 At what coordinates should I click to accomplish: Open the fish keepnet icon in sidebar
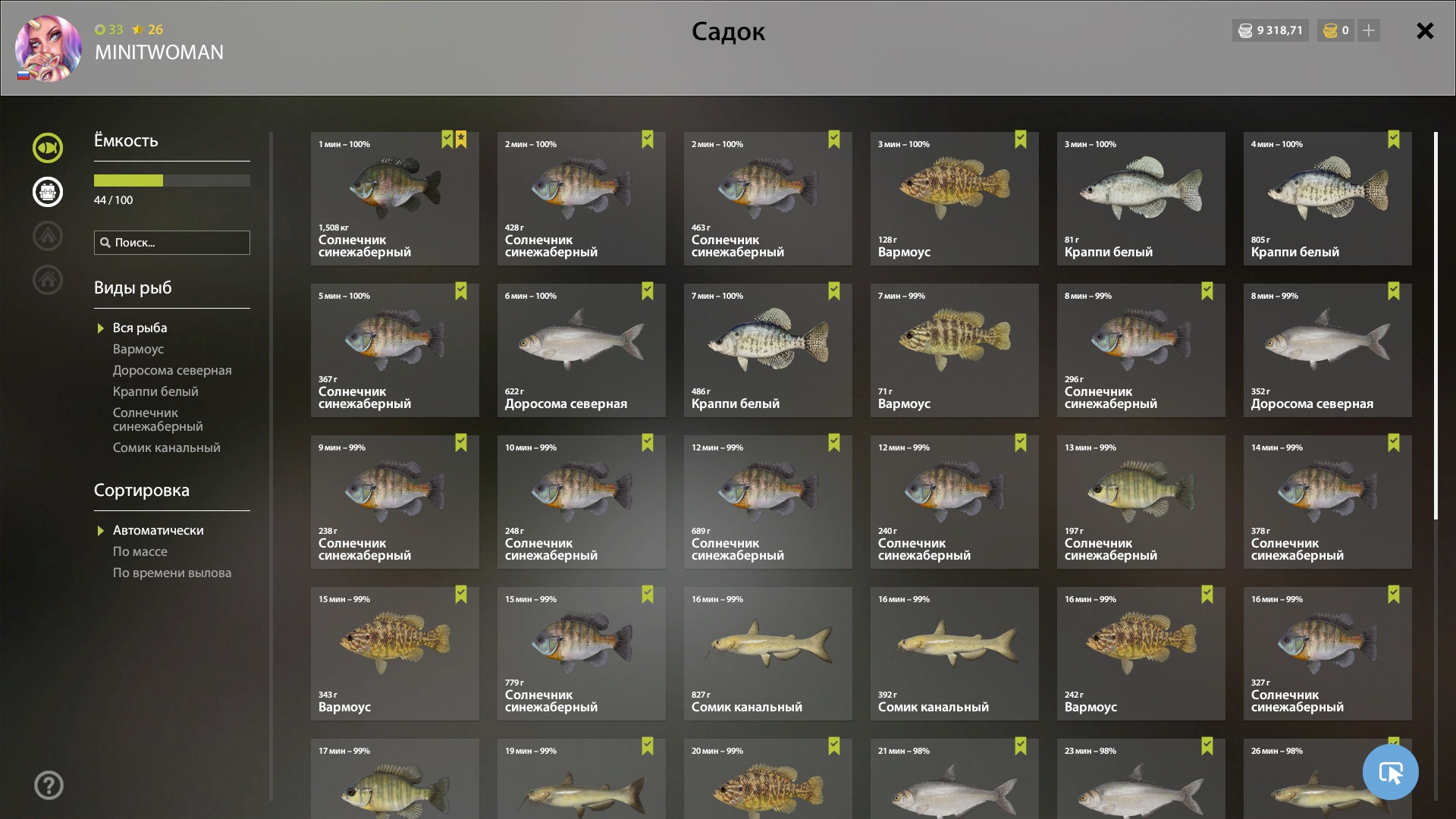47,148
